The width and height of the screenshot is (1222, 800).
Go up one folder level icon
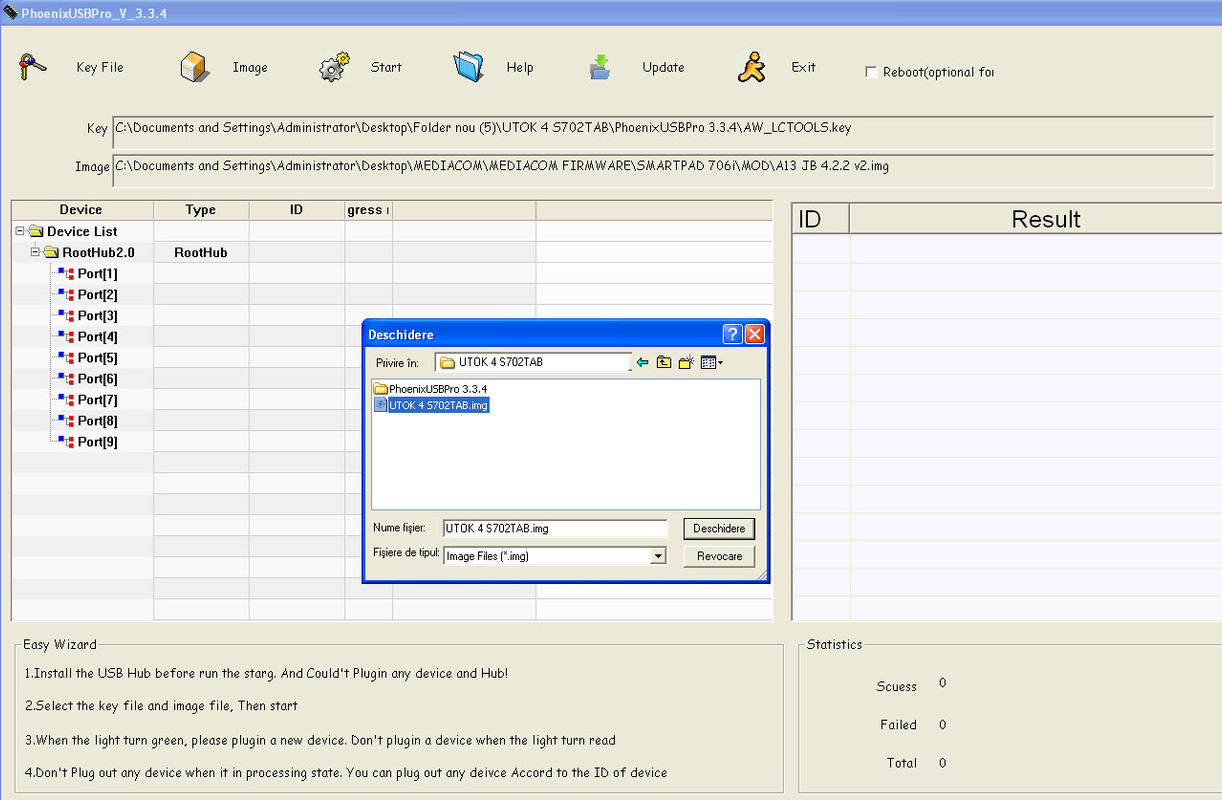click(664, 362)
